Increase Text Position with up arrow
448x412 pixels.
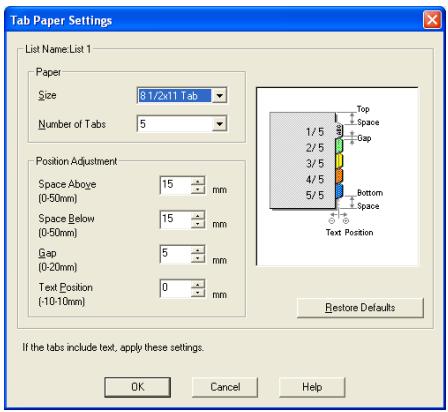coord(198,284)
